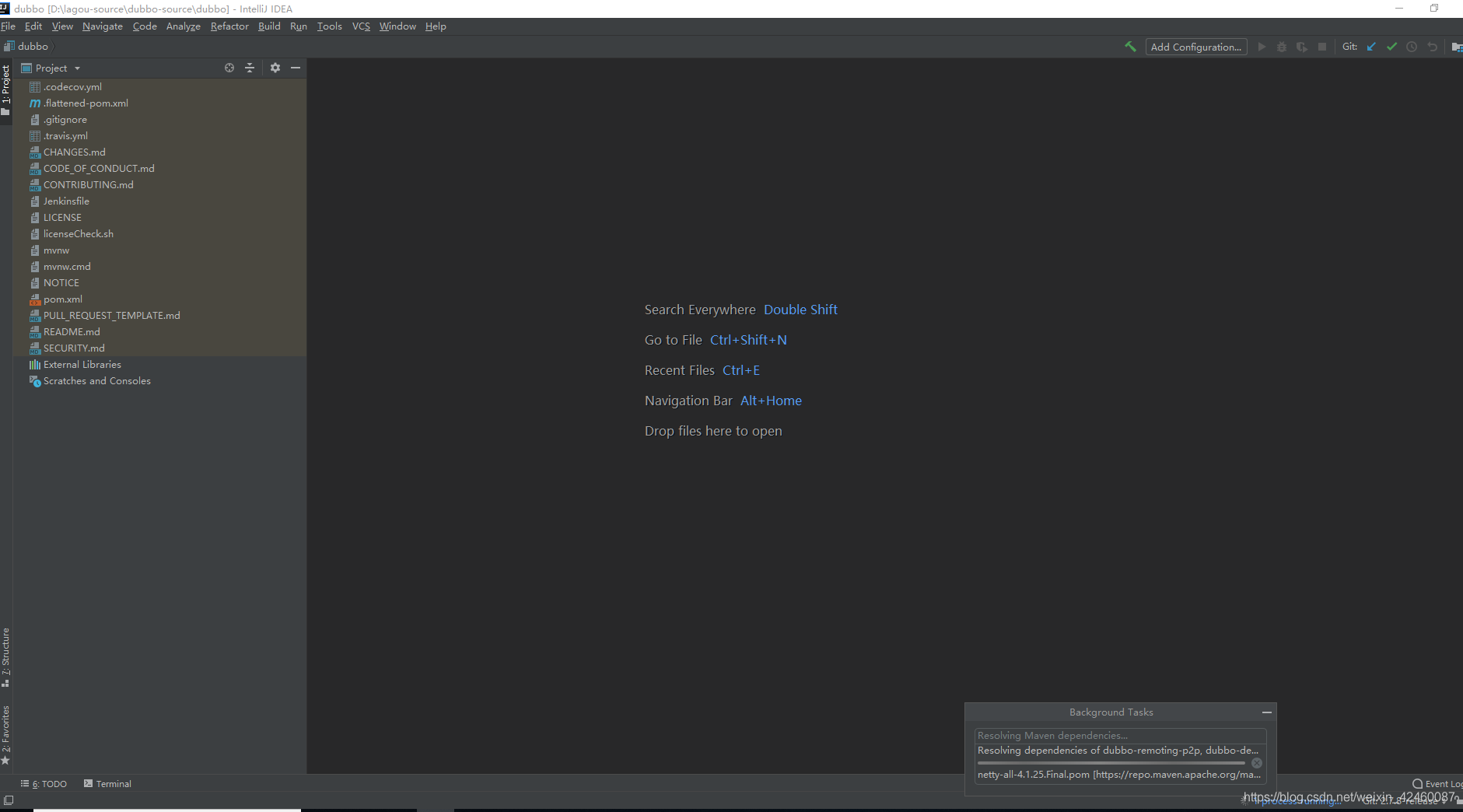The image size is (1463, 812).
Task: Open the Build menu
Action: point(269,26)
